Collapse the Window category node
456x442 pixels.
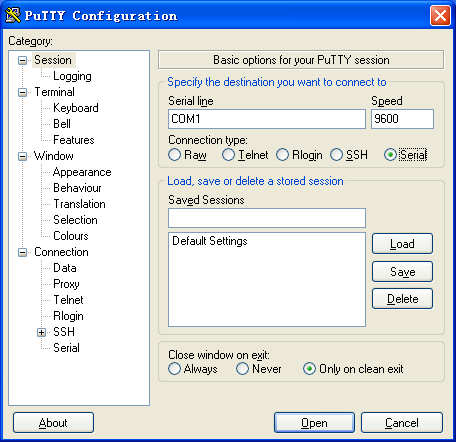coord(22,156)
